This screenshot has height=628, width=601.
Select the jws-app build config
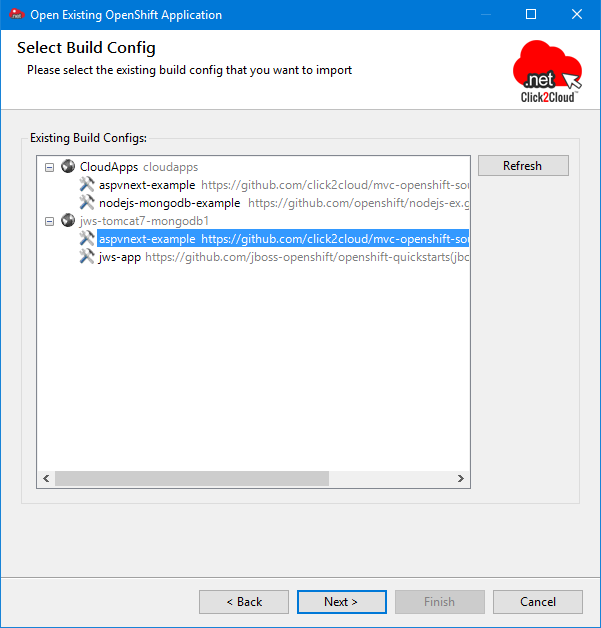point(119,257)
